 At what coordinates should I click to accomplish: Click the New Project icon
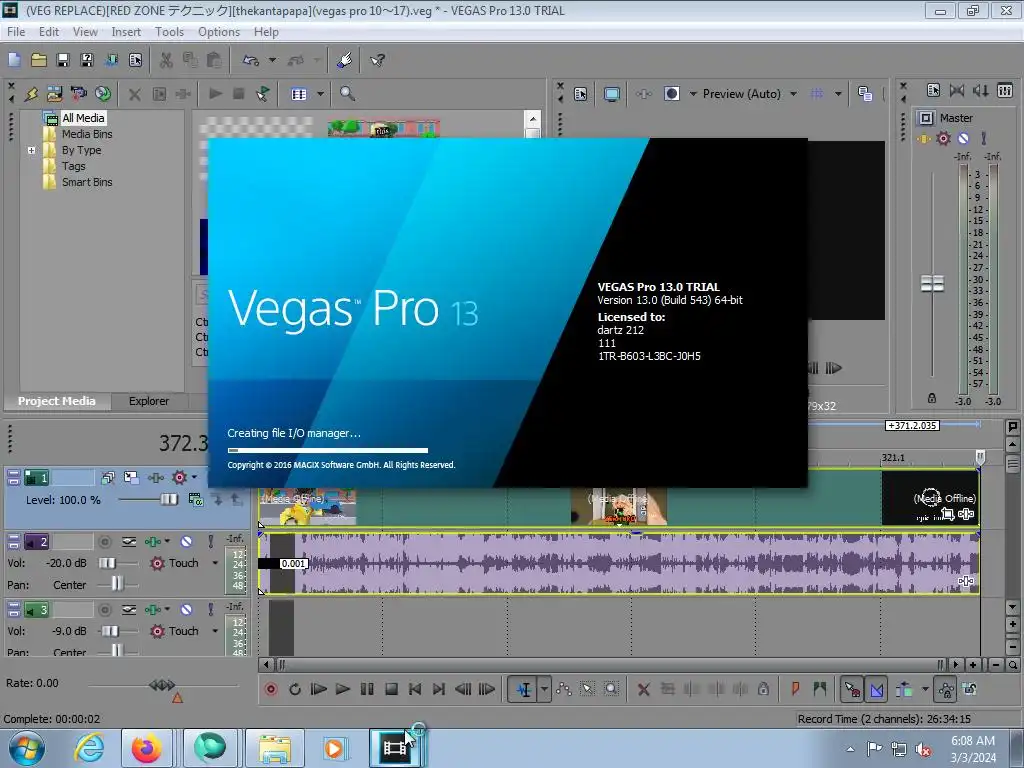[14, 60]
